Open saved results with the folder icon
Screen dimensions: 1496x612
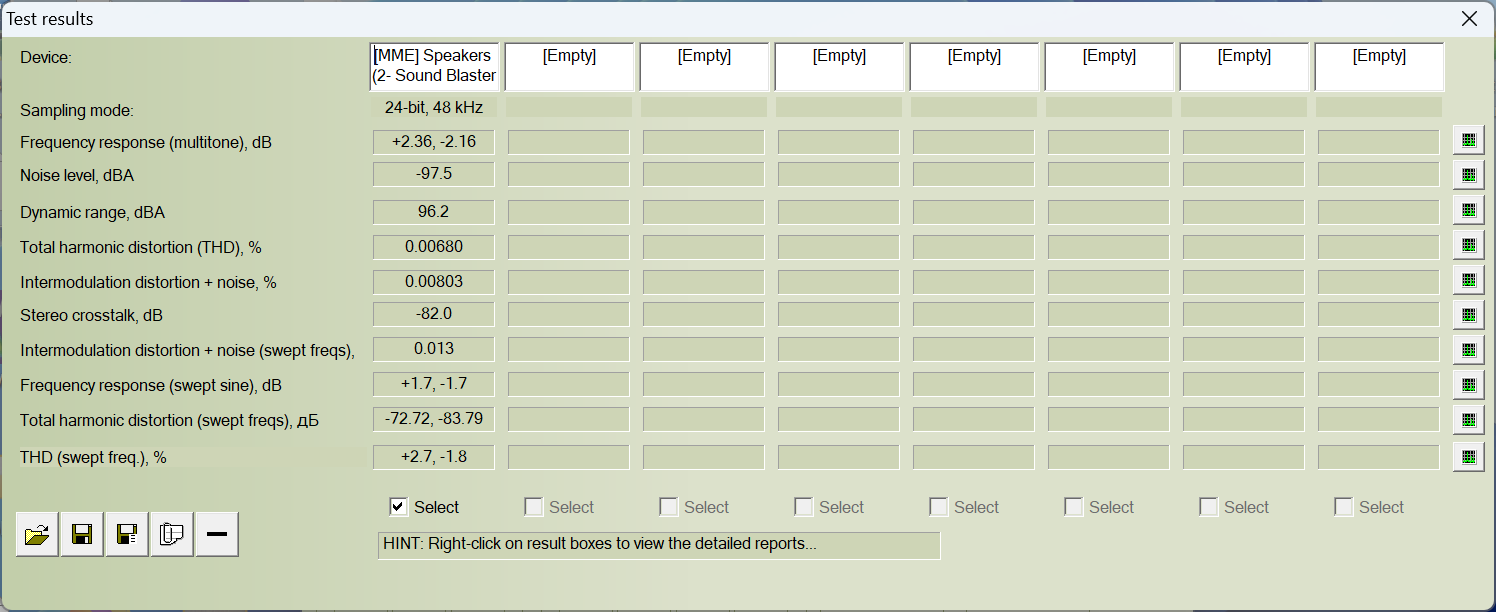[x=37, y=535]
